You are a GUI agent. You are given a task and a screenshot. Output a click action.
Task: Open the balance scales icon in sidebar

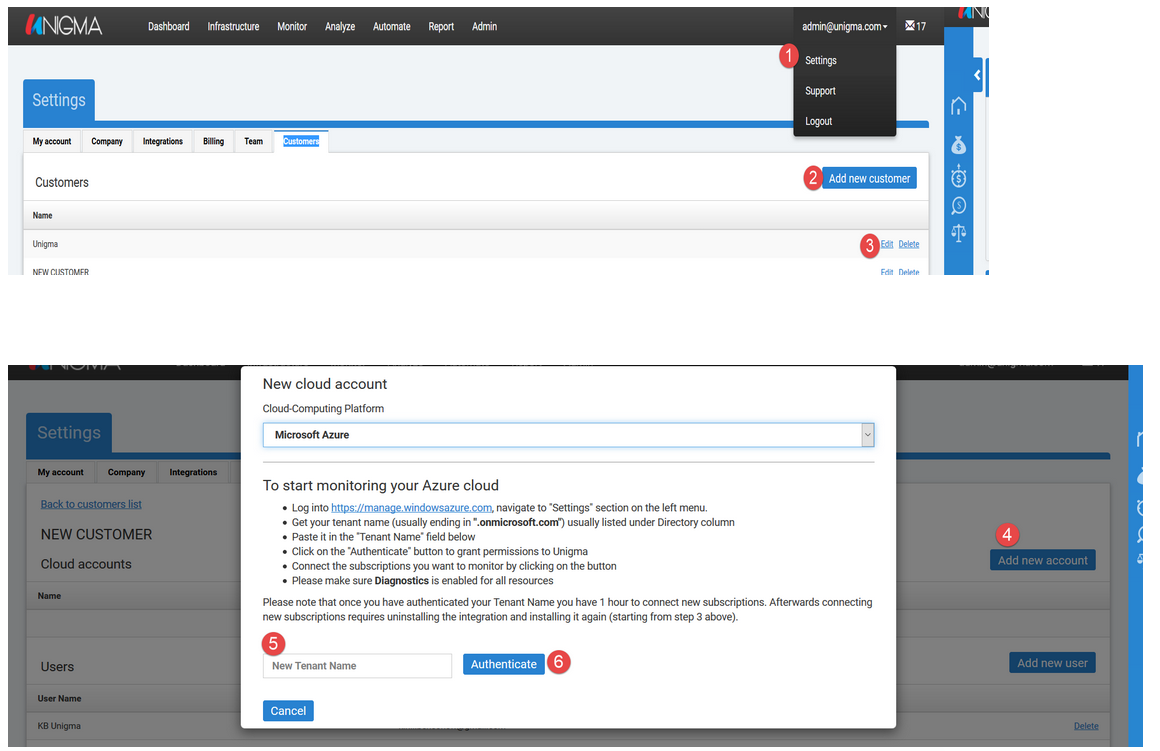(x=959, y=234)
